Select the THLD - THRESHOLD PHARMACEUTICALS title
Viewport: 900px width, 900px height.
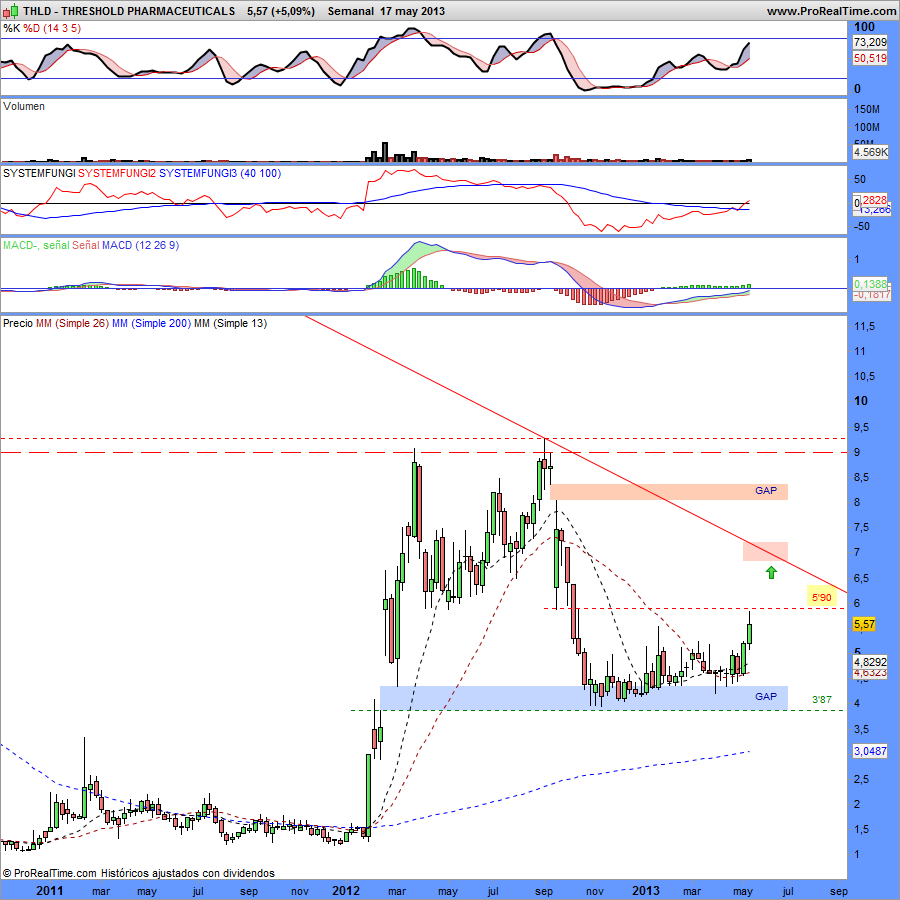tap(129, 11)
